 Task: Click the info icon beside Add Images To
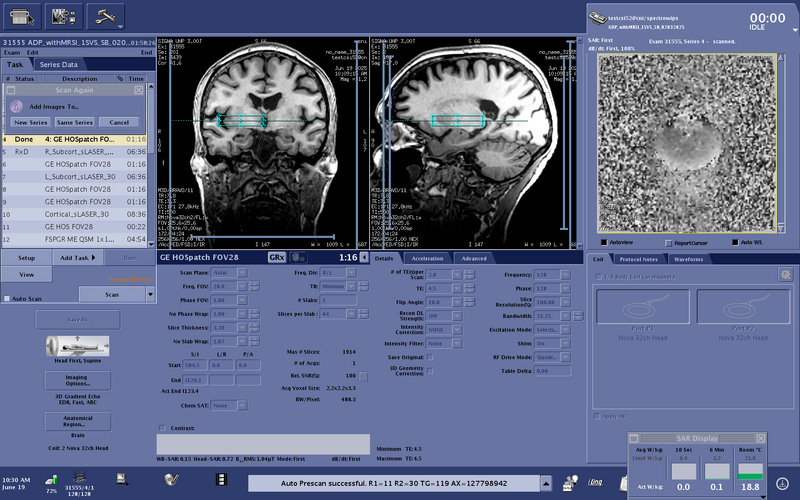pyautogui.click(x=17, y=106)
